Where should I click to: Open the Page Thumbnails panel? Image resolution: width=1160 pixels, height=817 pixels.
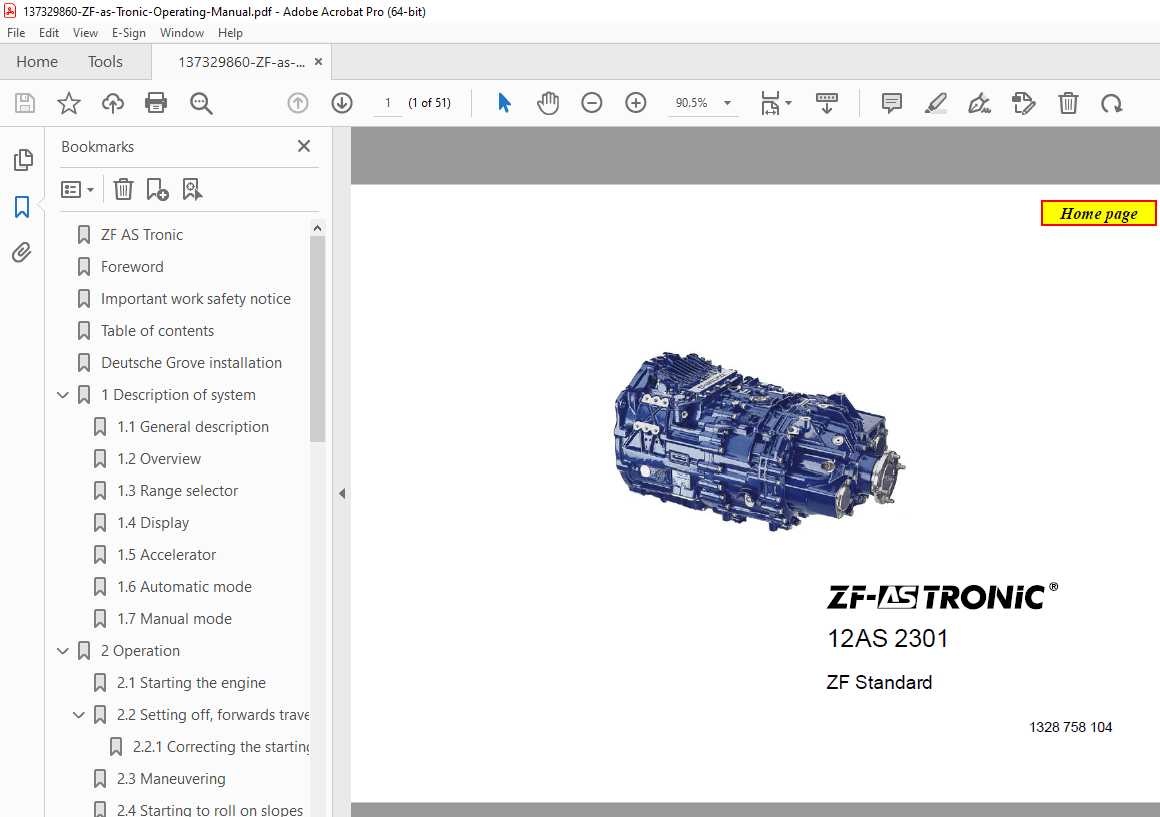tap(23, 159)
